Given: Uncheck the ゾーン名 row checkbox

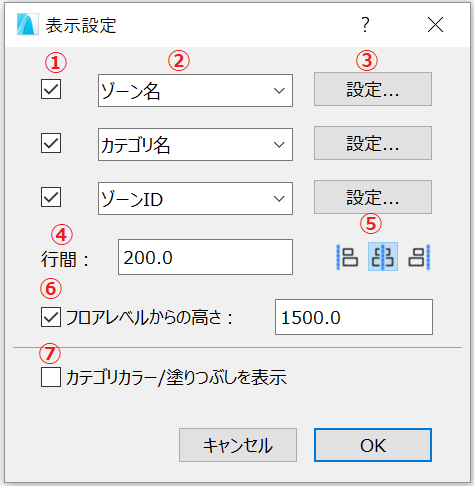Looking at the screenshot, I should pyautogui.click(x=51, y=89).
